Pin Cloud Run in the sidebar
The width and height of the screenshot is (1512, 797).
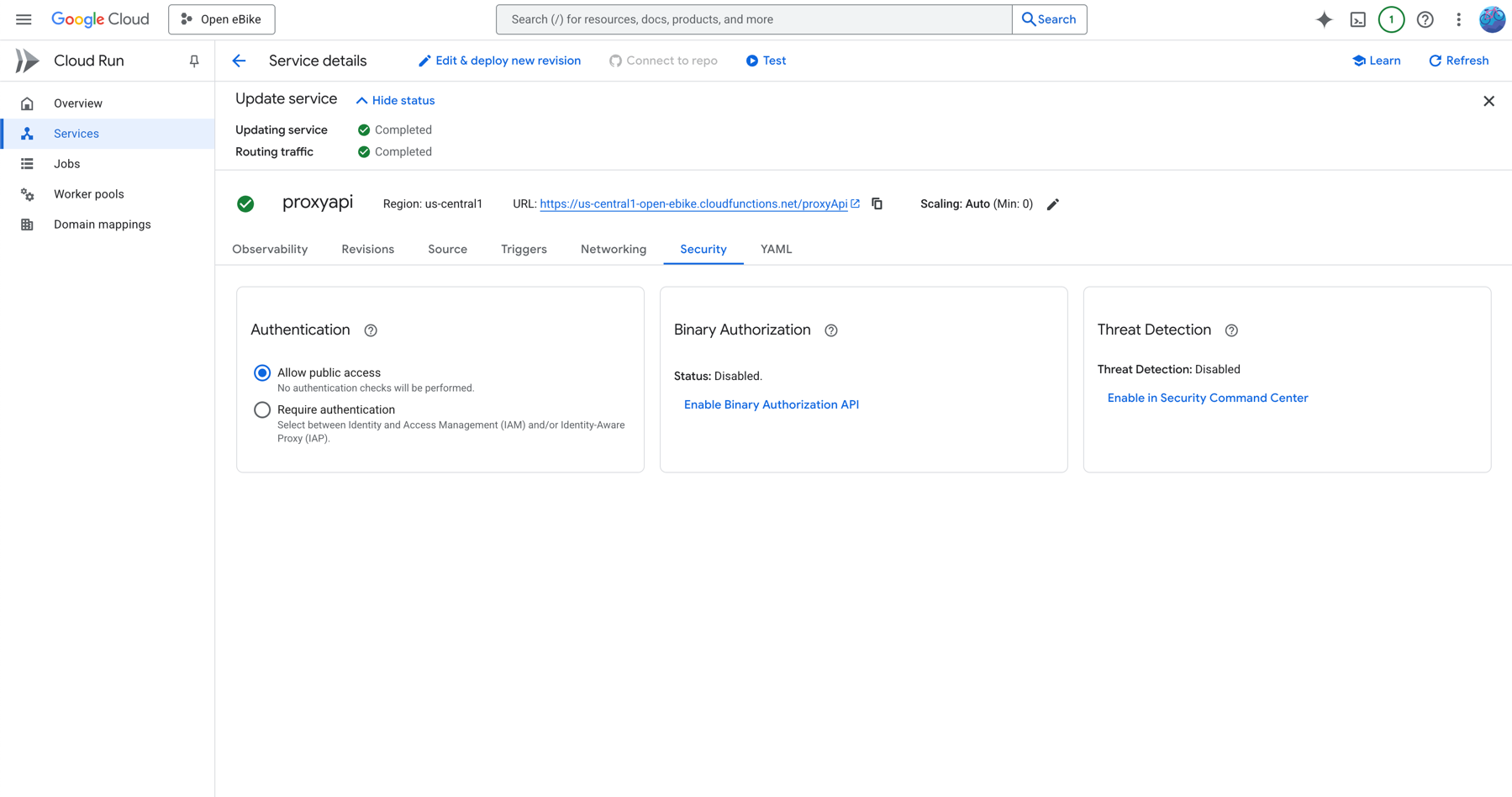pyautogui.click(x=194, y=61)
